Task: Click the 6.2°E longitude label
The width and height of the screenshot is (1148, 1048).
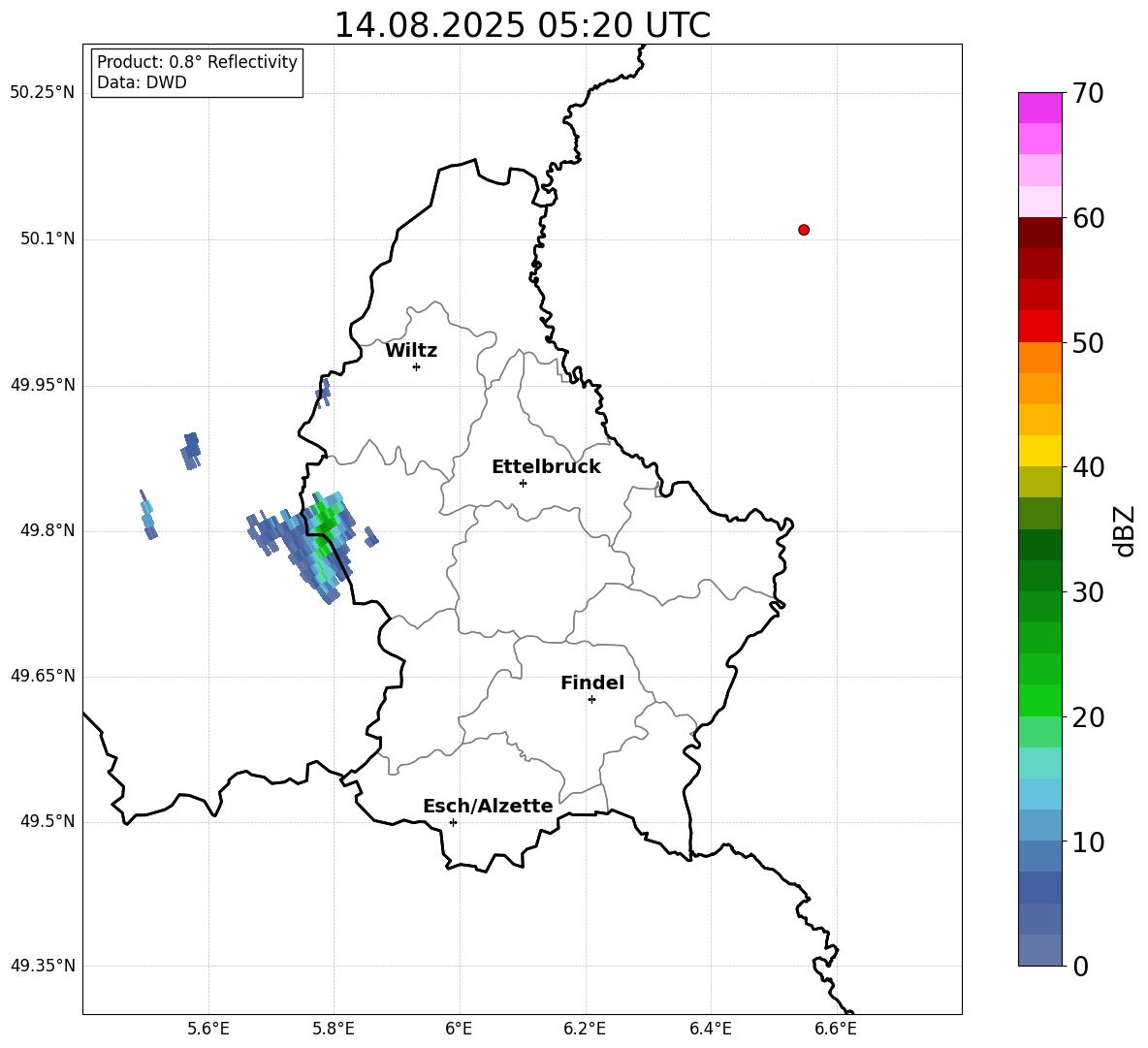Action: pyautogui.click(x=585, y=1030)
